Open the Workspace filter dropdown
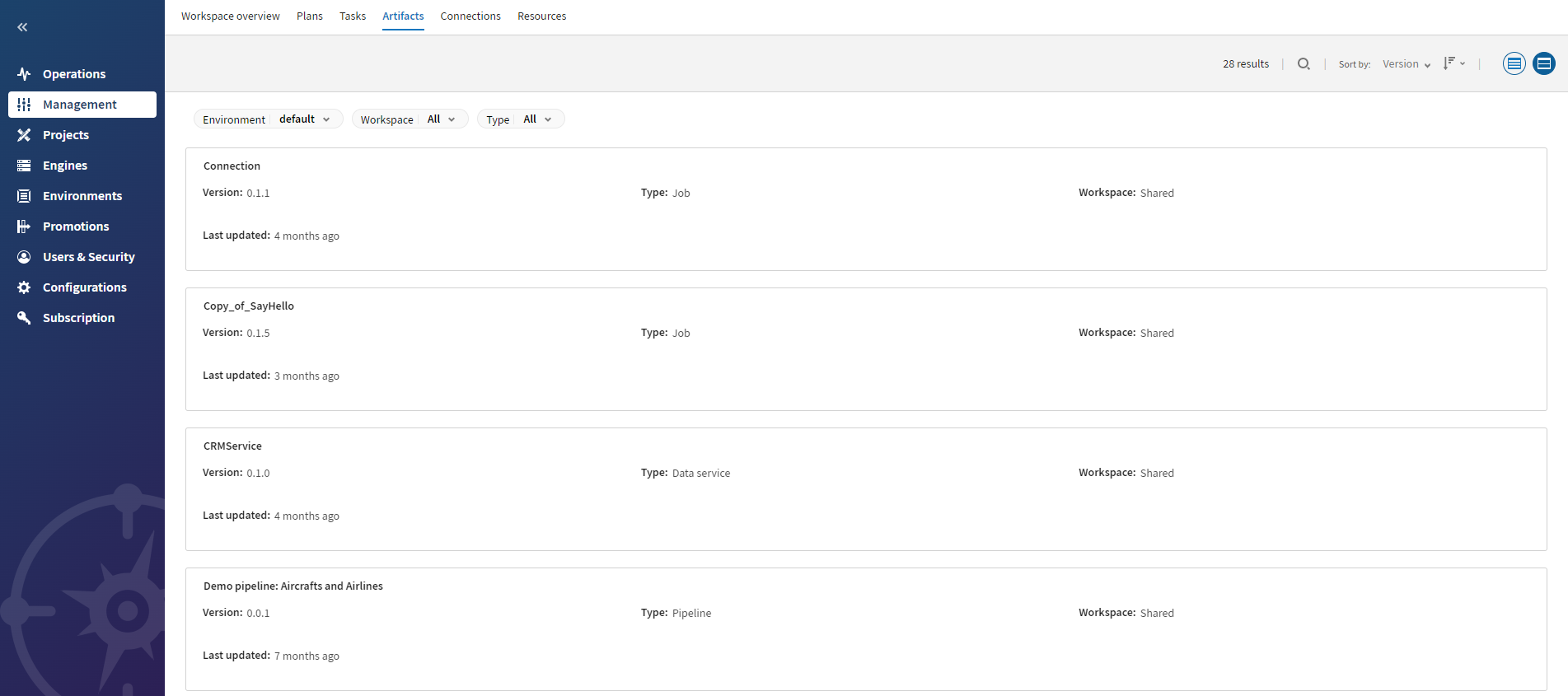Image resolution: width=1568 pixels, height=696 pixels. 410,119
